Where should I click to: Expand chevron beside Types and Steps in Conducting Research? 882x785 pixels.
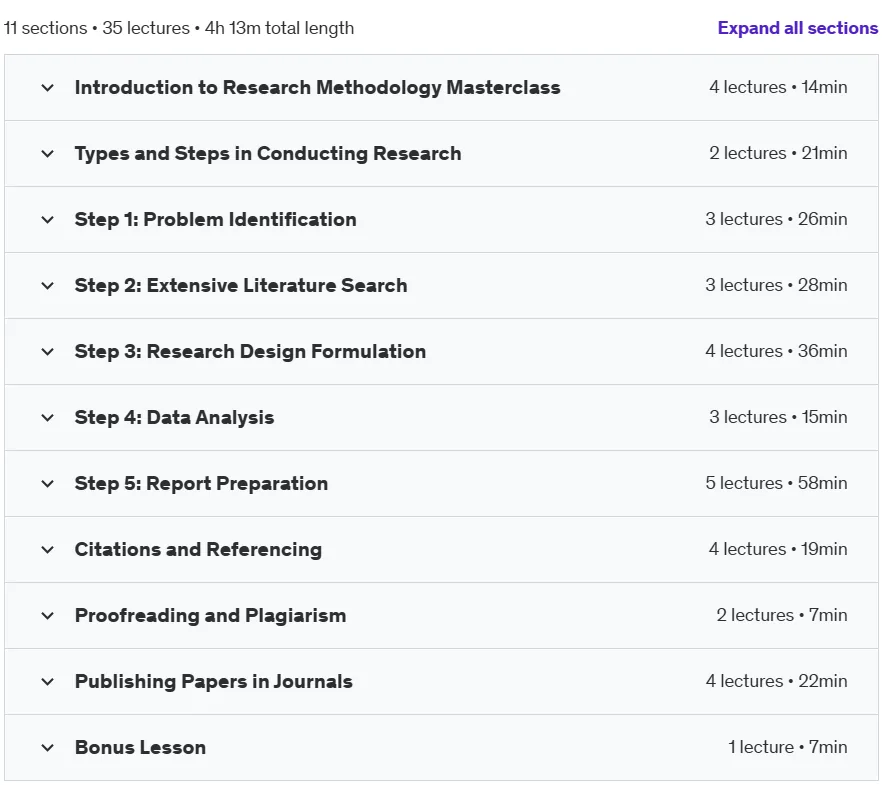(48, 154)
